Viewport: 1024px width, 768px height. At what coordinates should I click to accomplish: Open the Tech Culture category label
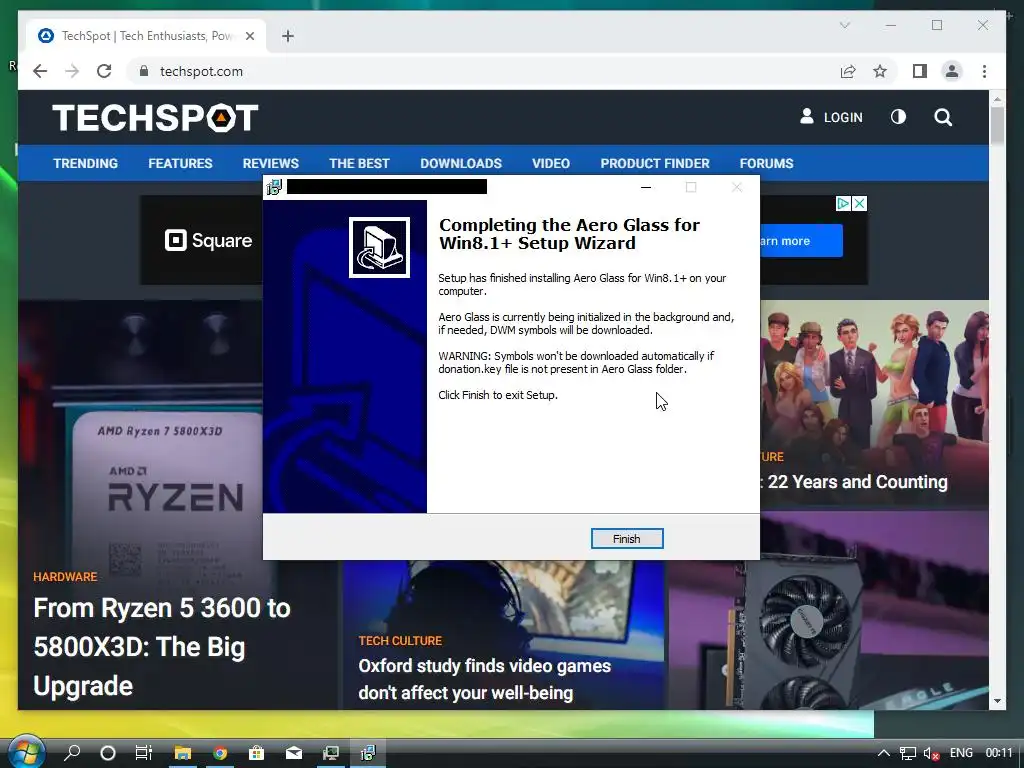400,641
